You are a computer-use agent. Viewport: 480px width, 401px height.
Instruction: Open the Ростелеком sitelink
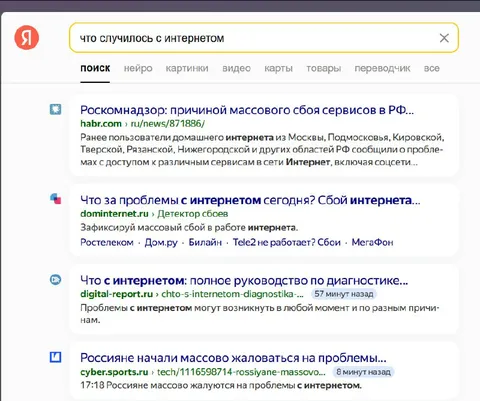point(107,242)
